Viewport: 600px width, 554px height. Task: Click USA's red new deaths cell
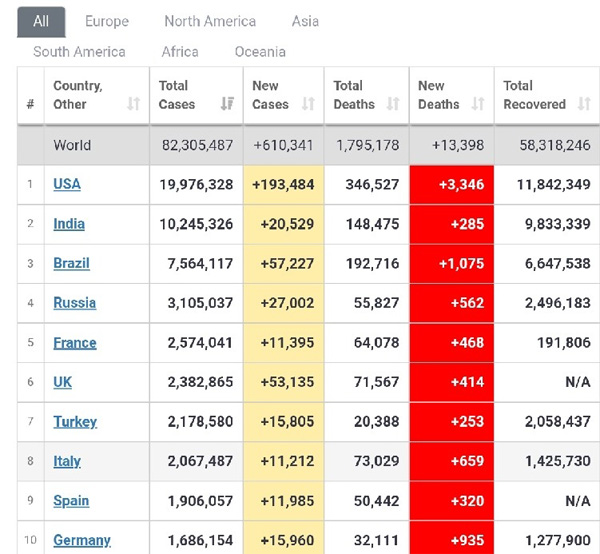click(451, 185)
